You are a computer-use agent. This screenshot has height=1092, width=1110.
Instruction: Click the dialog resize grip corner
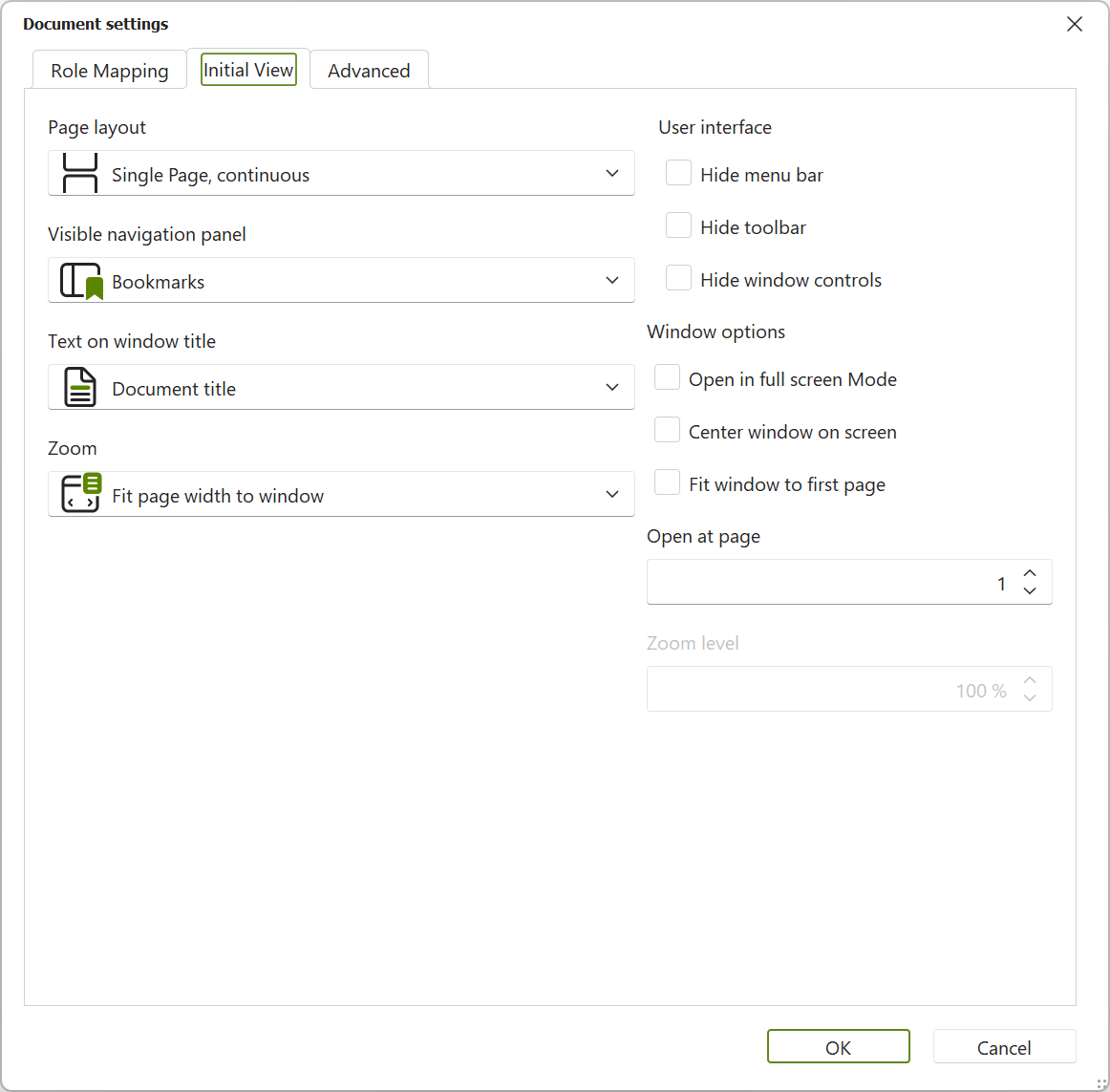pos(1101,1083)
